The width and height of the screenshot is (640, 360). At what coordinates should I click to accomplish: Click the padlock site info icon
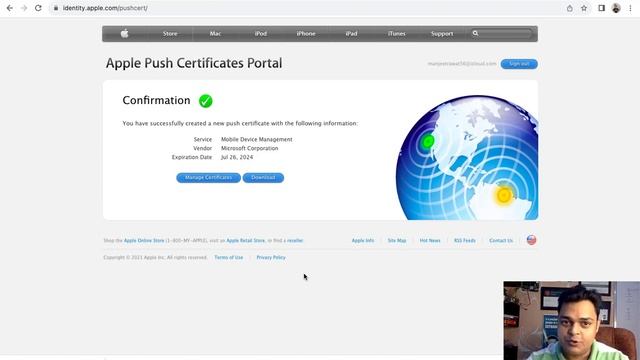(x=56, y=8)
